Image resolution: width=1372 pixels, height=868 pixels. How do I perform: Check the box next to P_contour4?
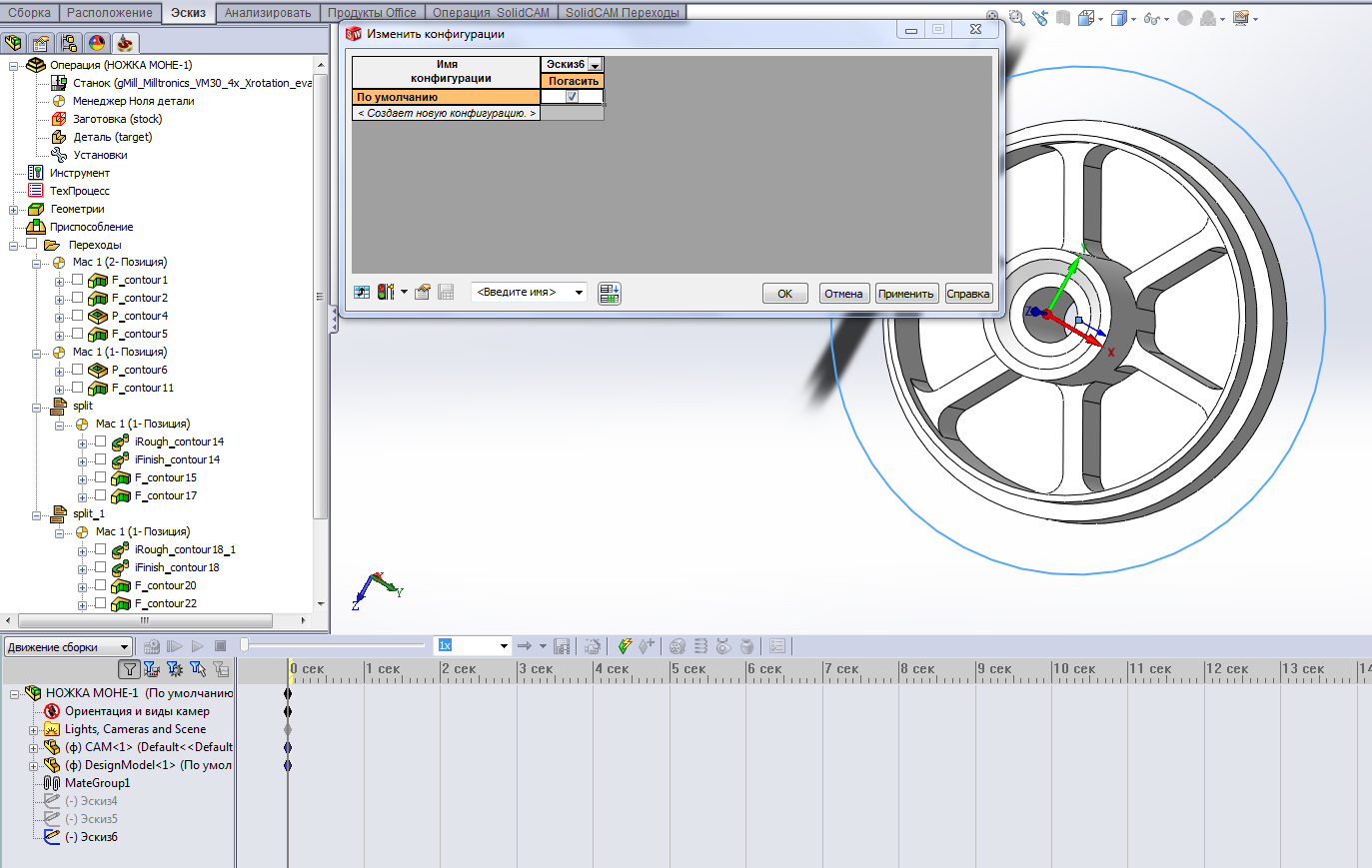pyautogui.click(x=77, y=316)
